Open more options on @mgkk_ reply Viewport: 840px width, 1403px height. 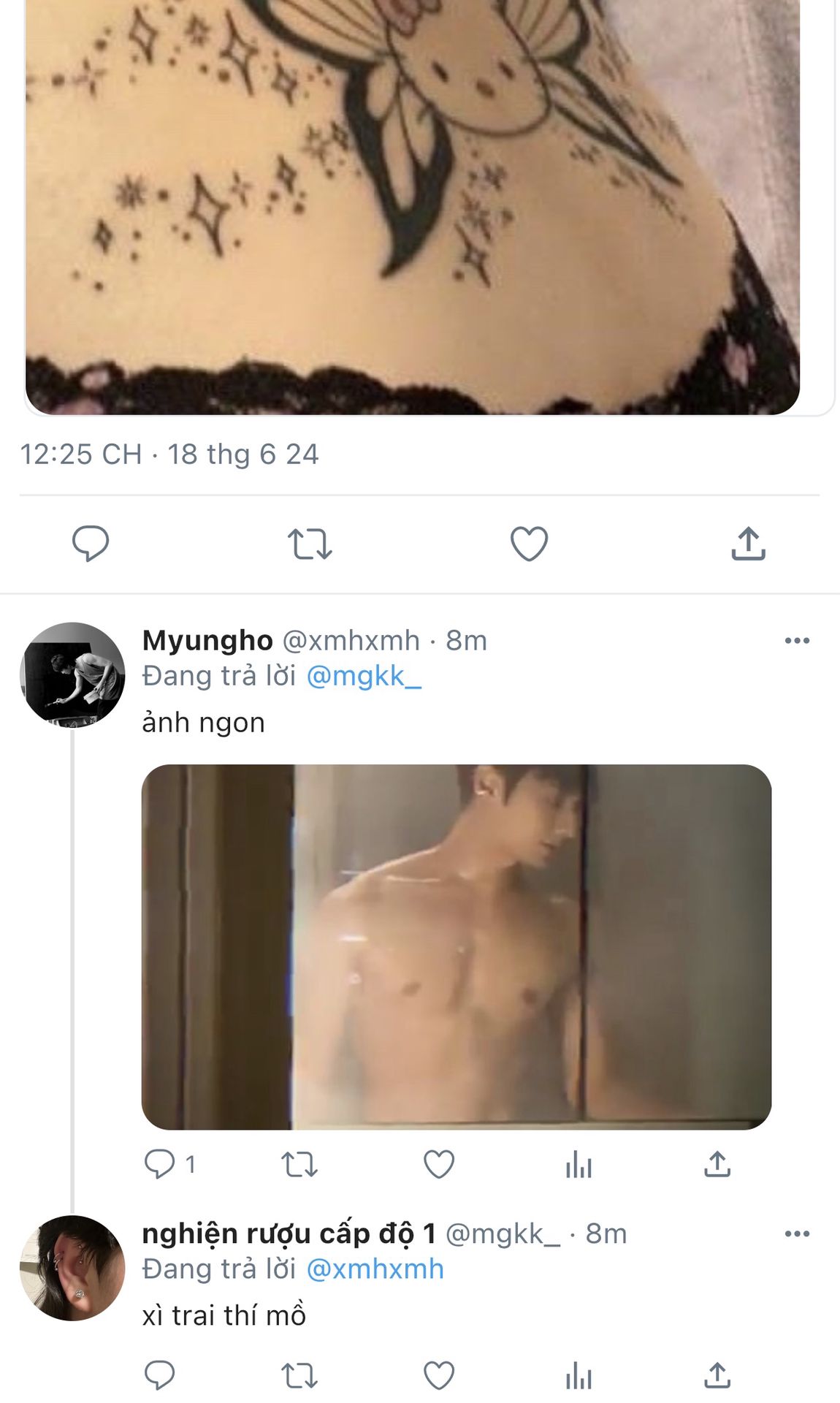797,1234
